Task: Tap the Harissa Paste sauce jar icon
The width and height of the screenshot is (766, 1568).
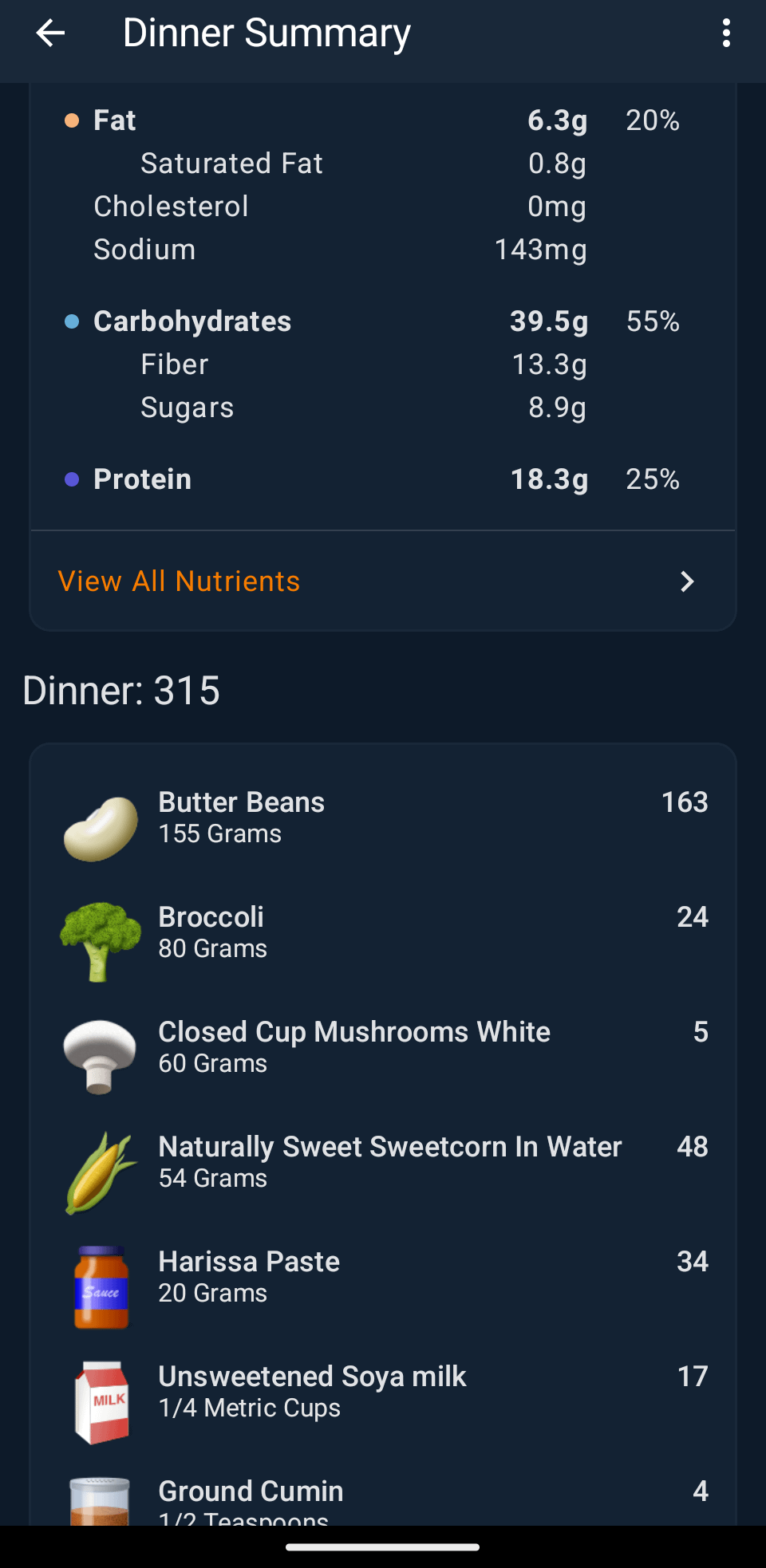Action: tap(101, 1286)
